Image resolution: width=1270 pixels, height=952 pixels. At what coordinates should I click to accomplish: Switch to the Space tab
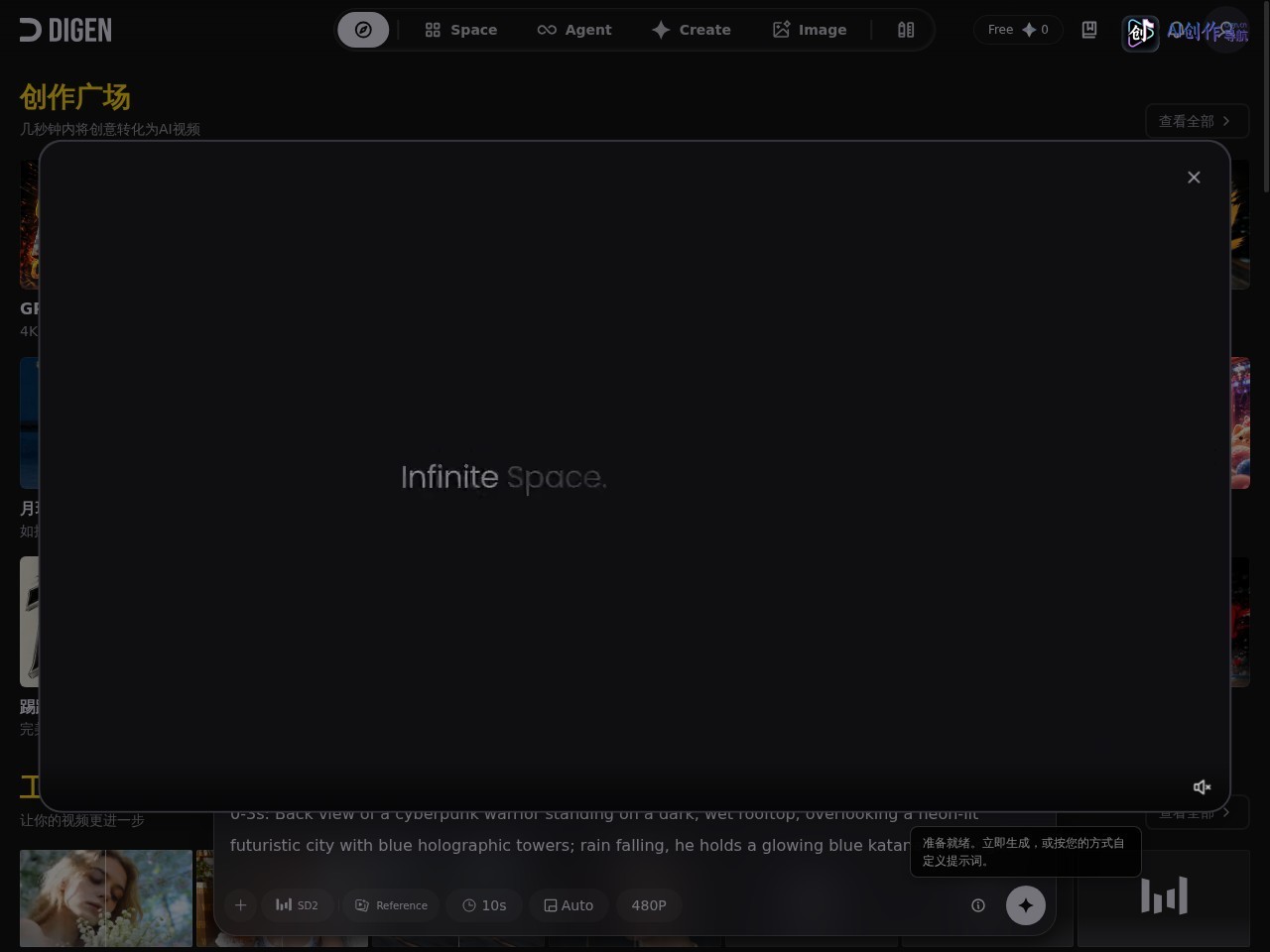(461, 30)
